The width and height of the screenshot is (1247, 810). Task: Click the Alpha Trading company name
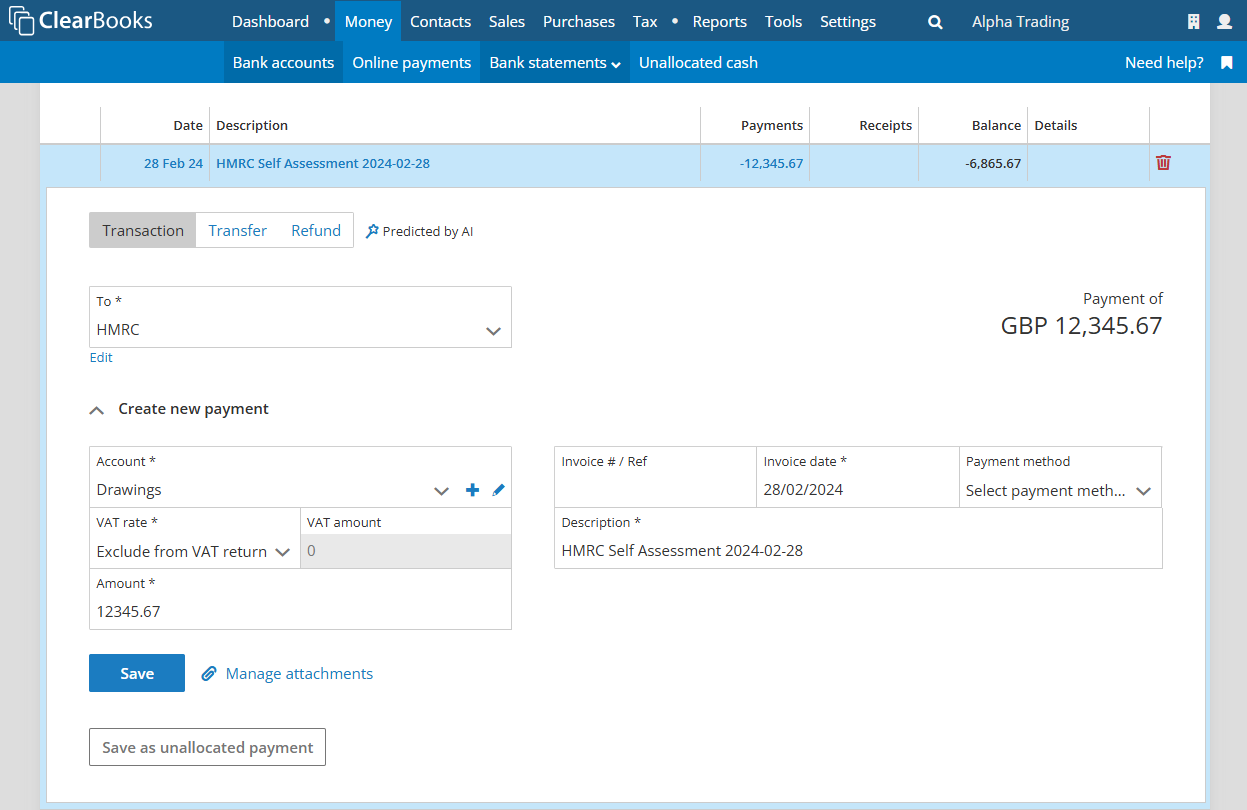click(1020, 21)
